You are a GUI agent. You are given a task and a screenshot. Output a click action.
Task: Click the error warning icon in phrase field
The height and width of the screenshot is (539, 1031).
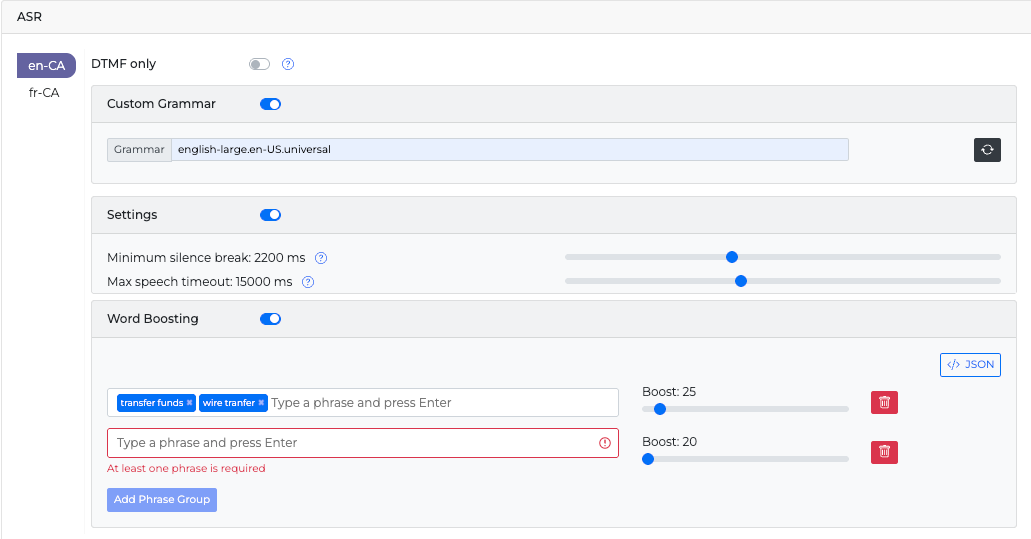pyautogui.click(x=605, y=443)
